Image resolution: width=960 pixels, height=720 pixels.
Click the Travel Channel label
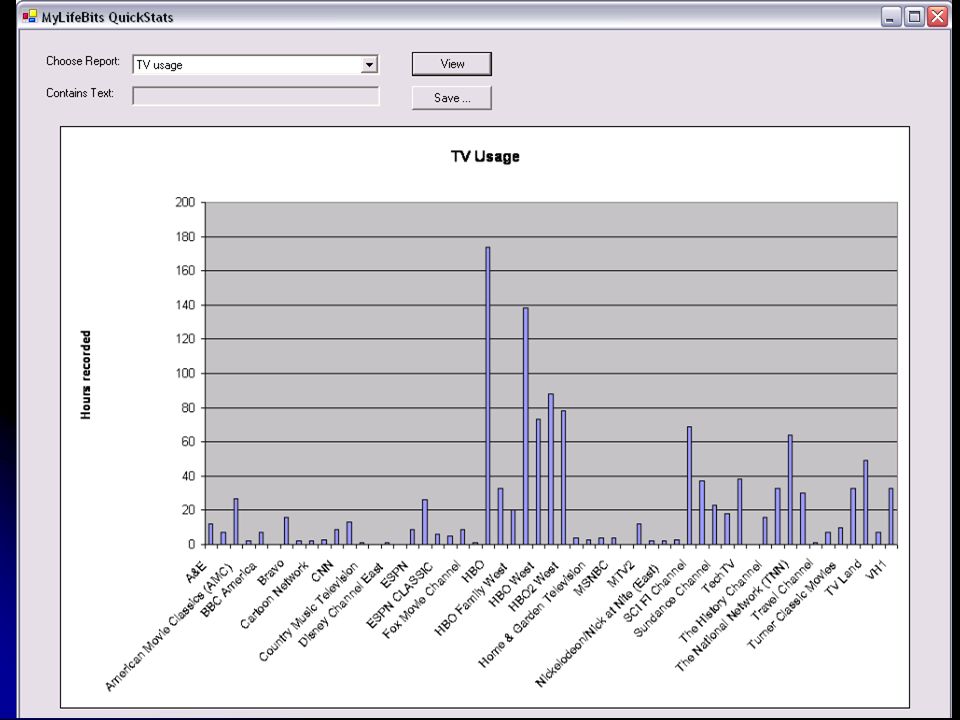[782, 589]
